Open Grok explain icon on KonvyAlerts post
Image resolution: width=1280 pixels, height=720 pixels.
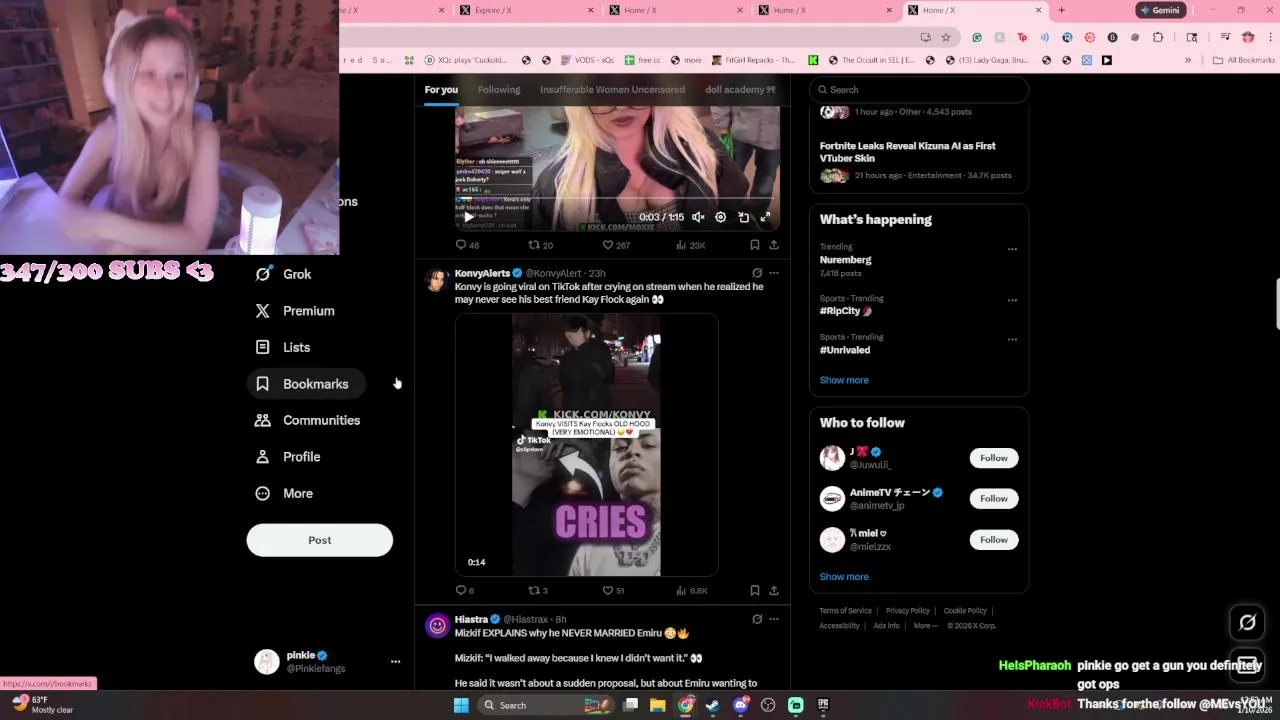757,273
